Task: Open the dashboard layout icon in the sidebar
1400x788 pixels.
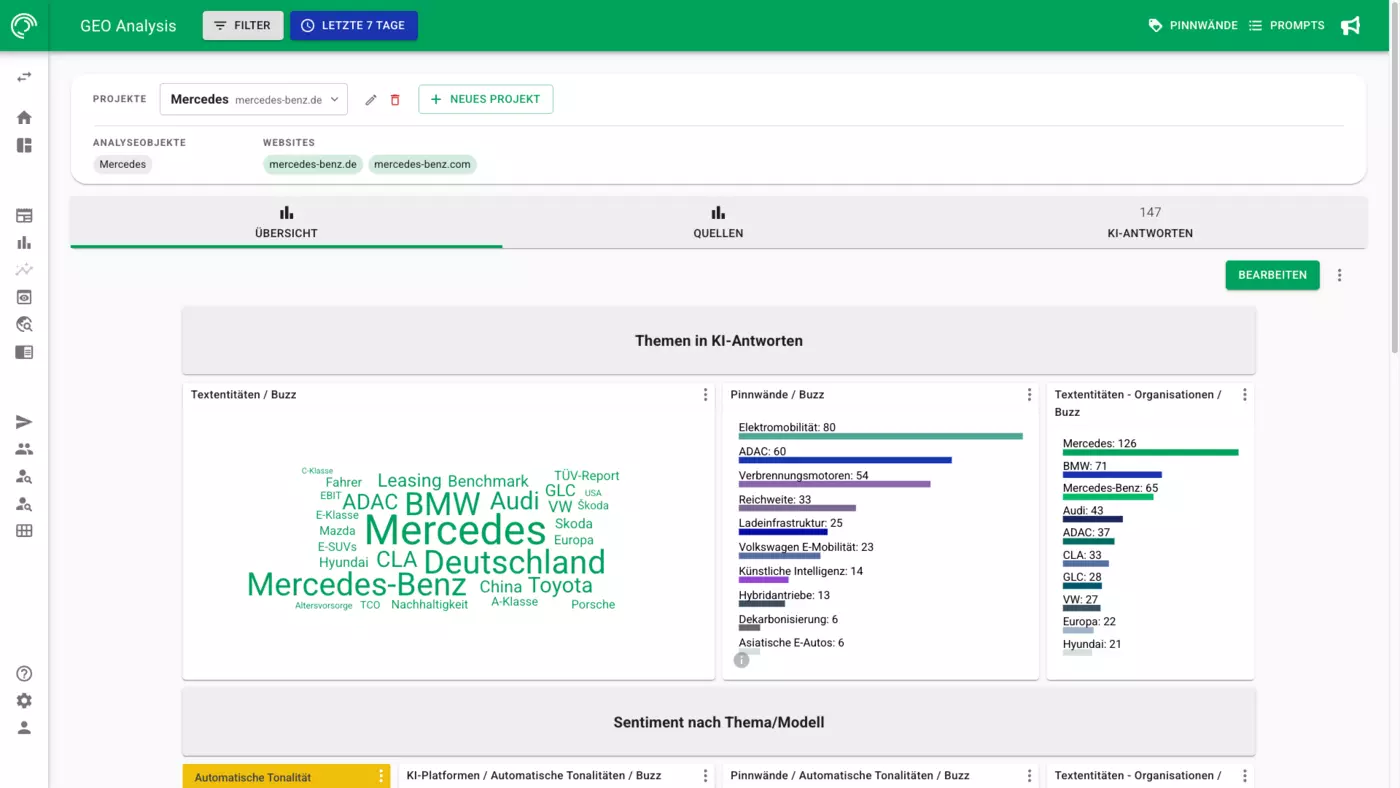Action: [24, 145]
